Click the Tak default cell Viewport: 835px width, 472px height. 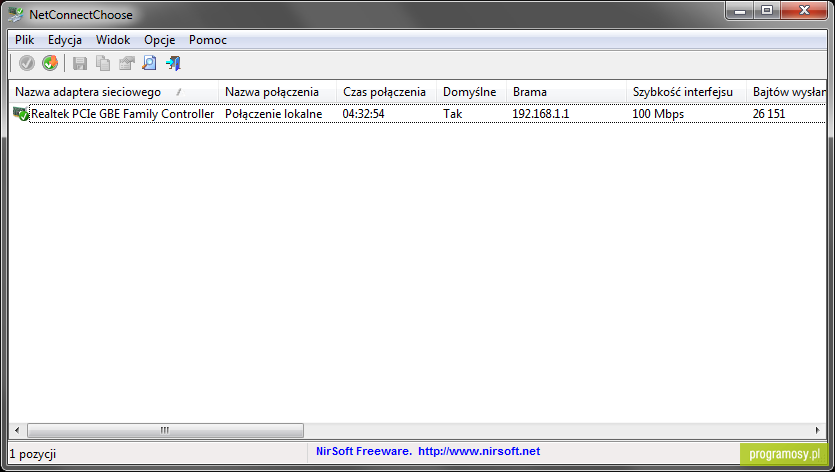pyautogui.click(x=453, y=114)
